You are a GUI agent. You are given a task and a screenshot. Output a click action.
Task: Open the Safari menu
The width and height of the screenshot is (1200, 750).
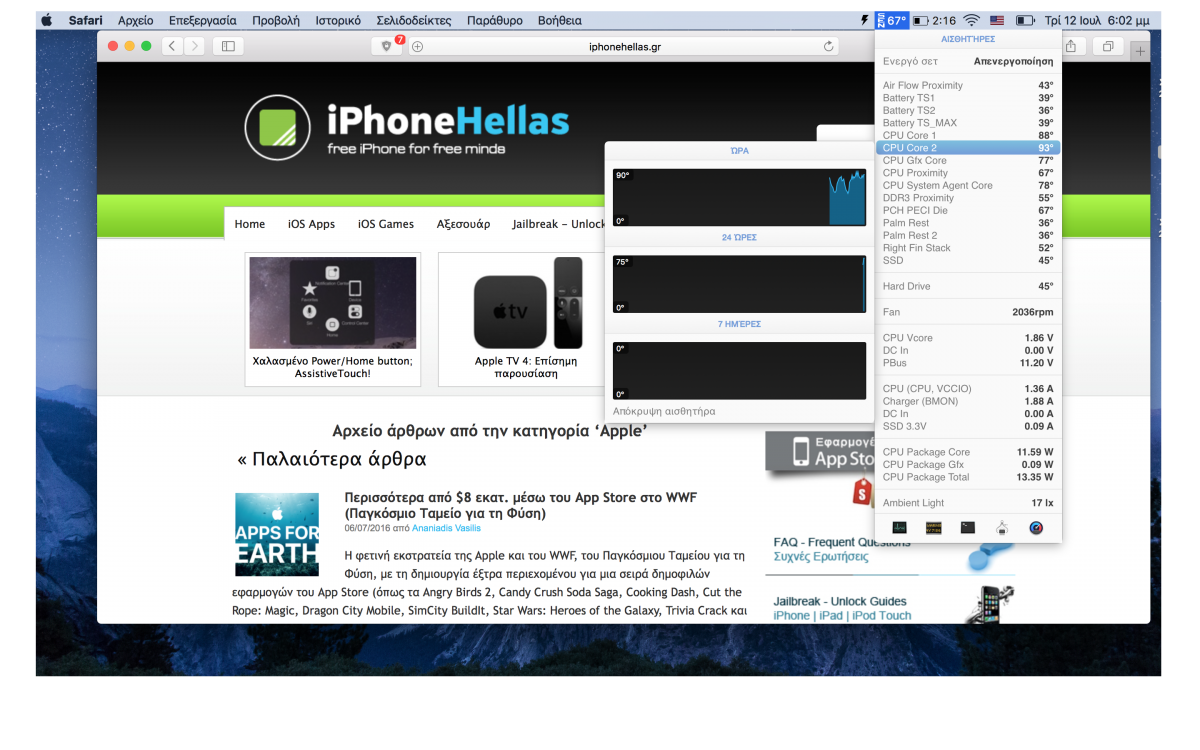(x=85, y=20)
